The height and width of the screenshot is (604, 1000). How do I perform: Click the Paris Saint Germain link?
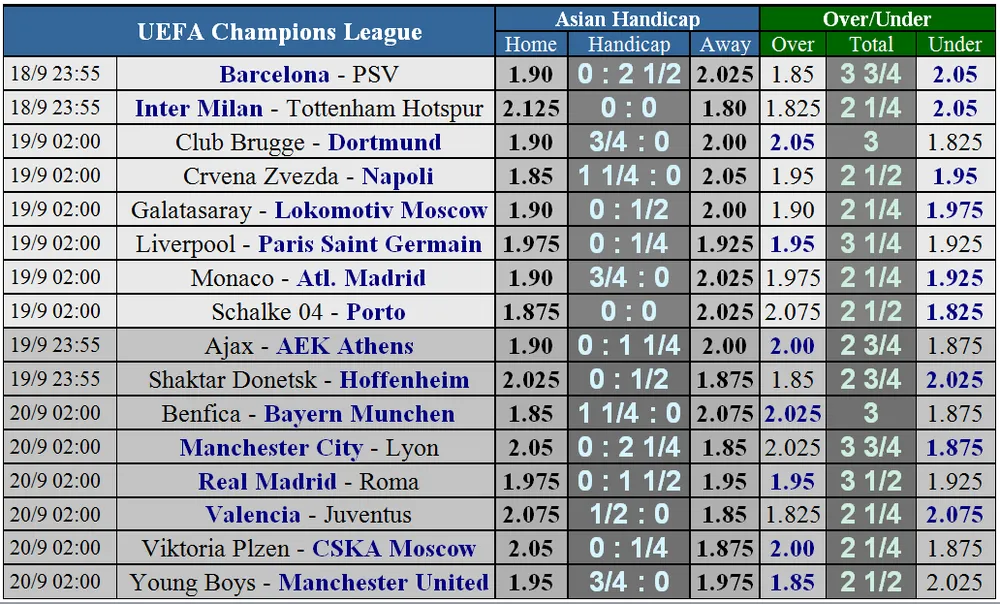370,244
